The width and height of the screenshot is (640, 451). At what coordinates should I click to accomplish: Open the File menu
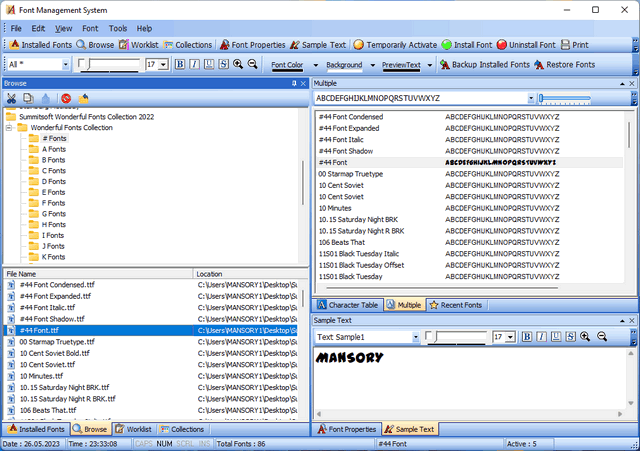(x=16, y=28)
